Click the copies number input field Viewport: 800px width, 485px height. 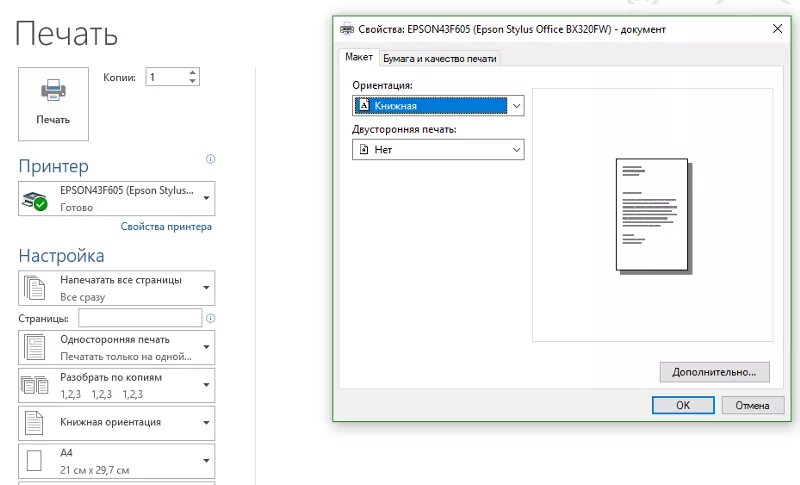pyautogui.click(x=166, y=77)
